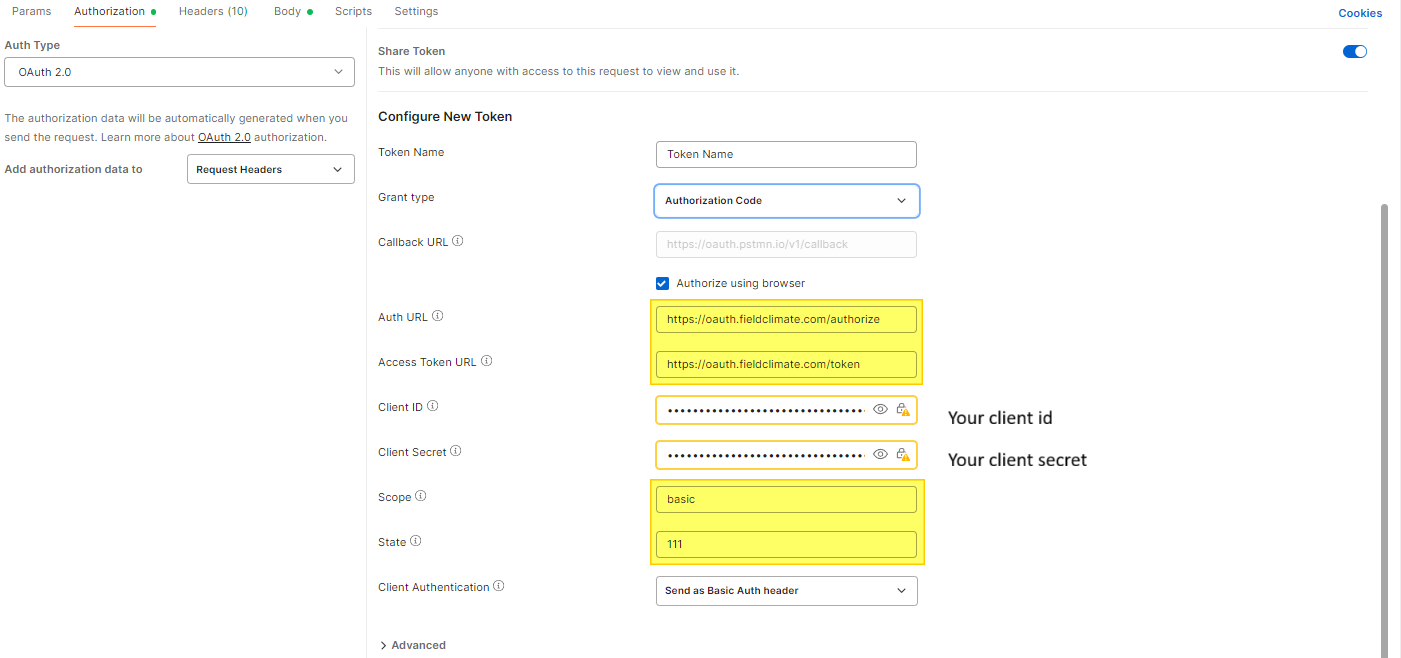Disable the Share Token switch
Screen dimensions: 1401x658
(1354, 52)
